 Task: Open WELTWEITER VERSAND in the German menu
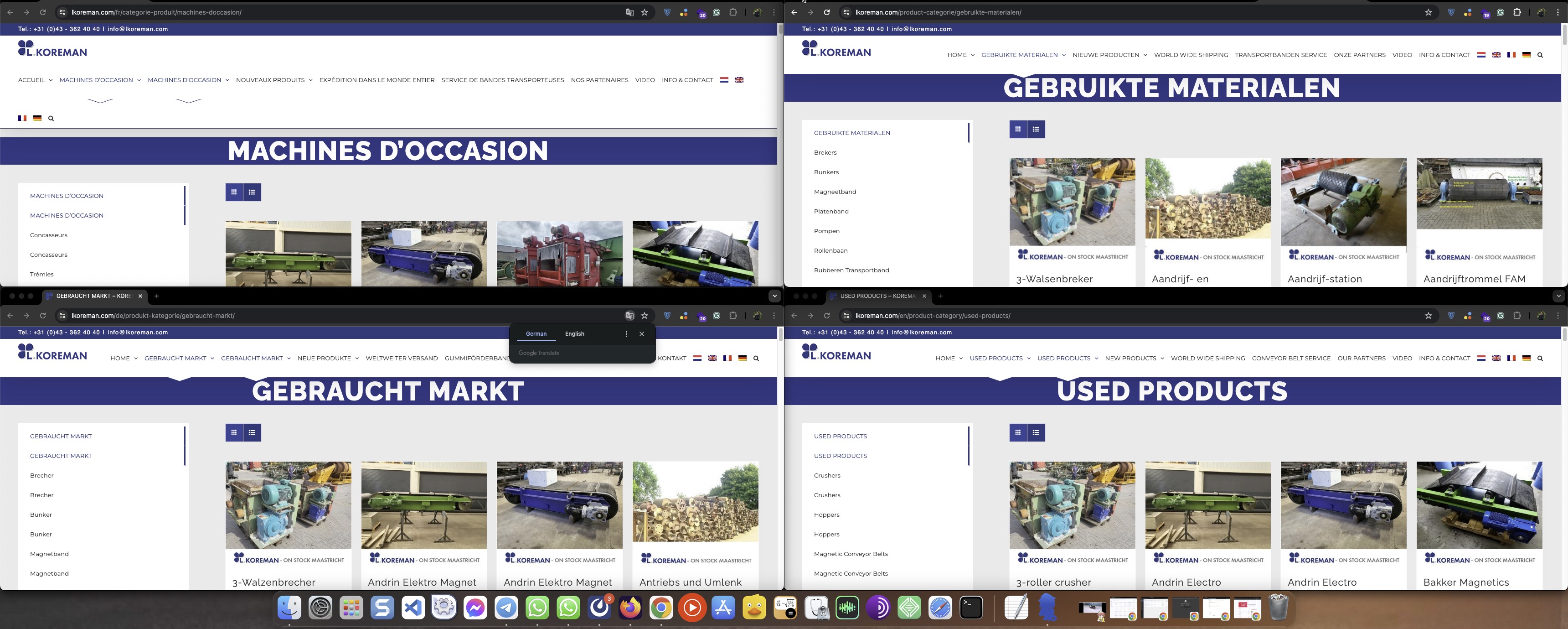tap(402, 358)
